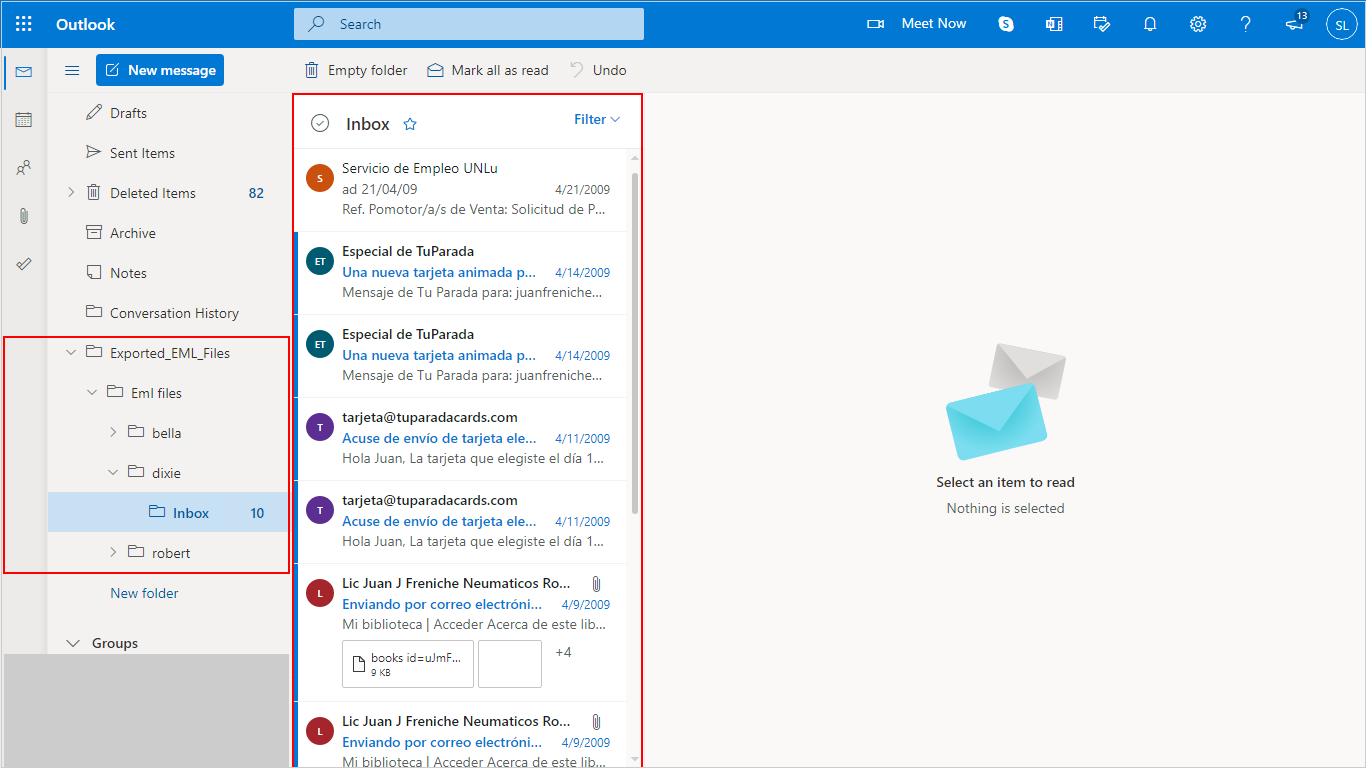This screenshot has height=768, width=1366.
Task: Expand the bella folder chevron
Action: click(113, 432)
